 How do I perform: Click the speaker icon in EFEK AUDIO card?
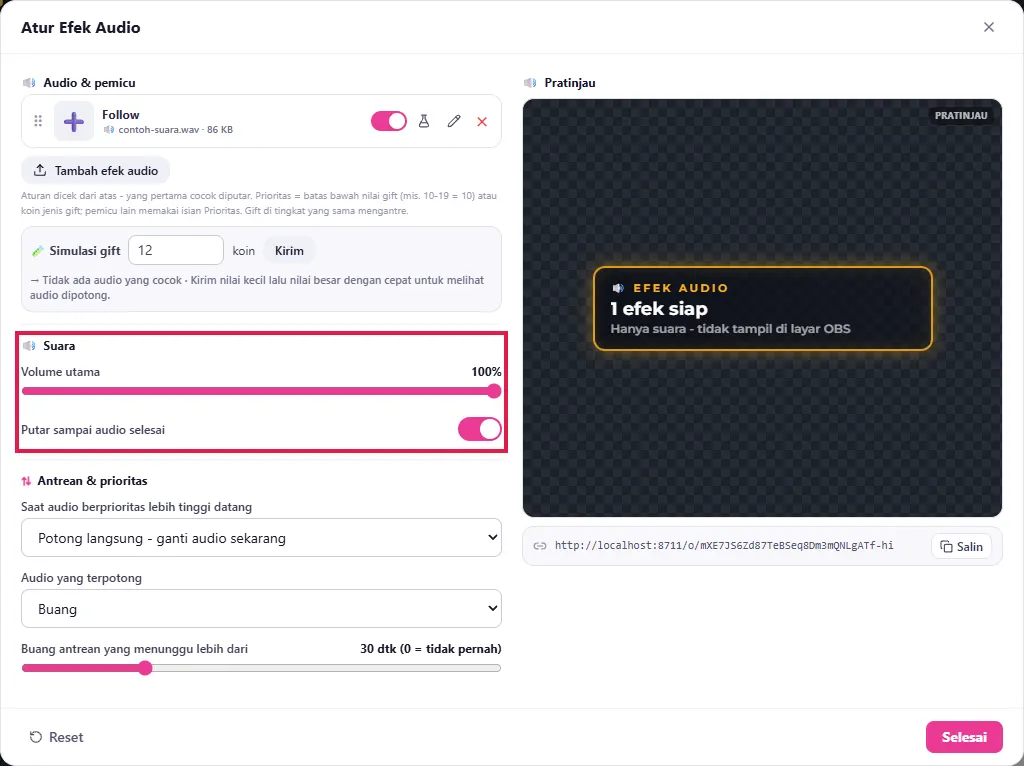pyautogui.click(x=618, y=288)
